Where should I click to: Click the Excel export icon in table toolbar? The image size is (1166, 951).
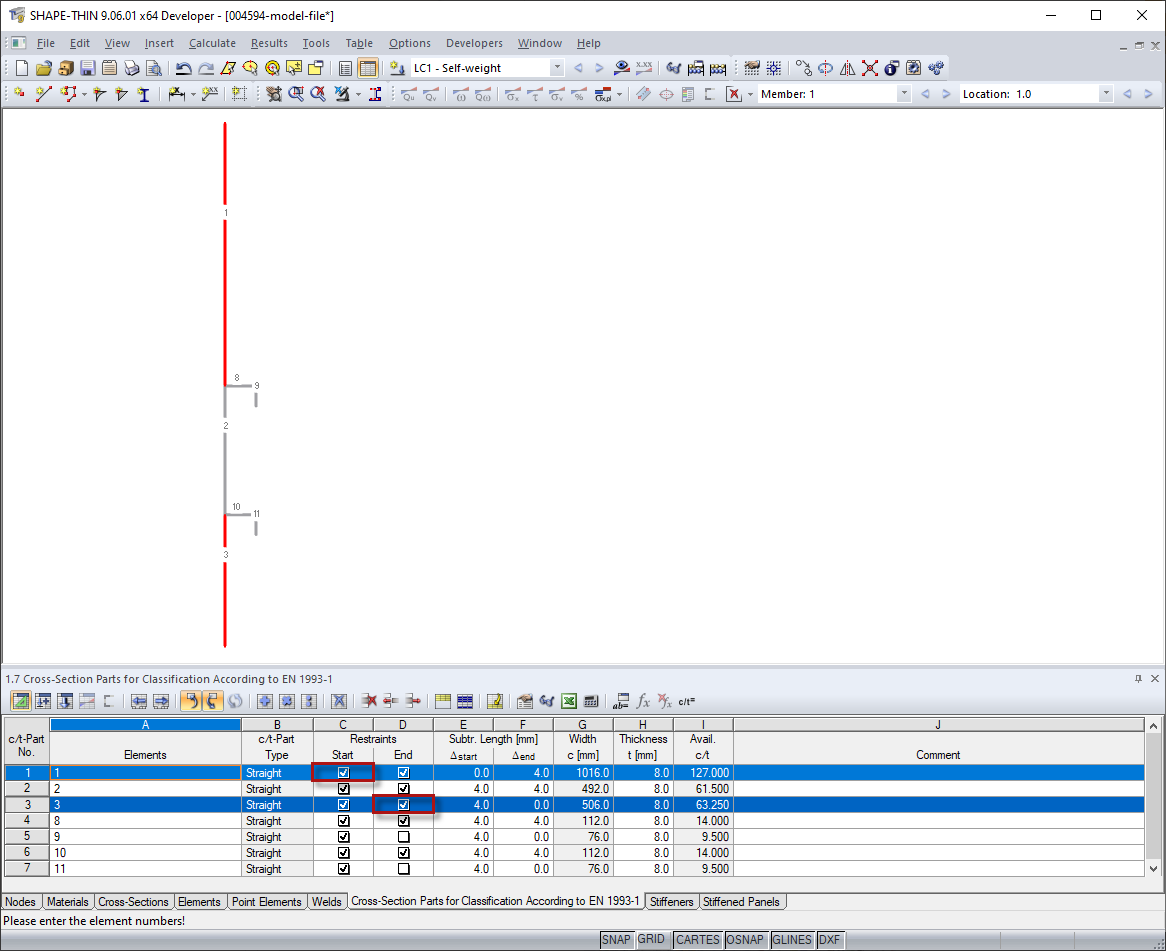click(569, 701)
